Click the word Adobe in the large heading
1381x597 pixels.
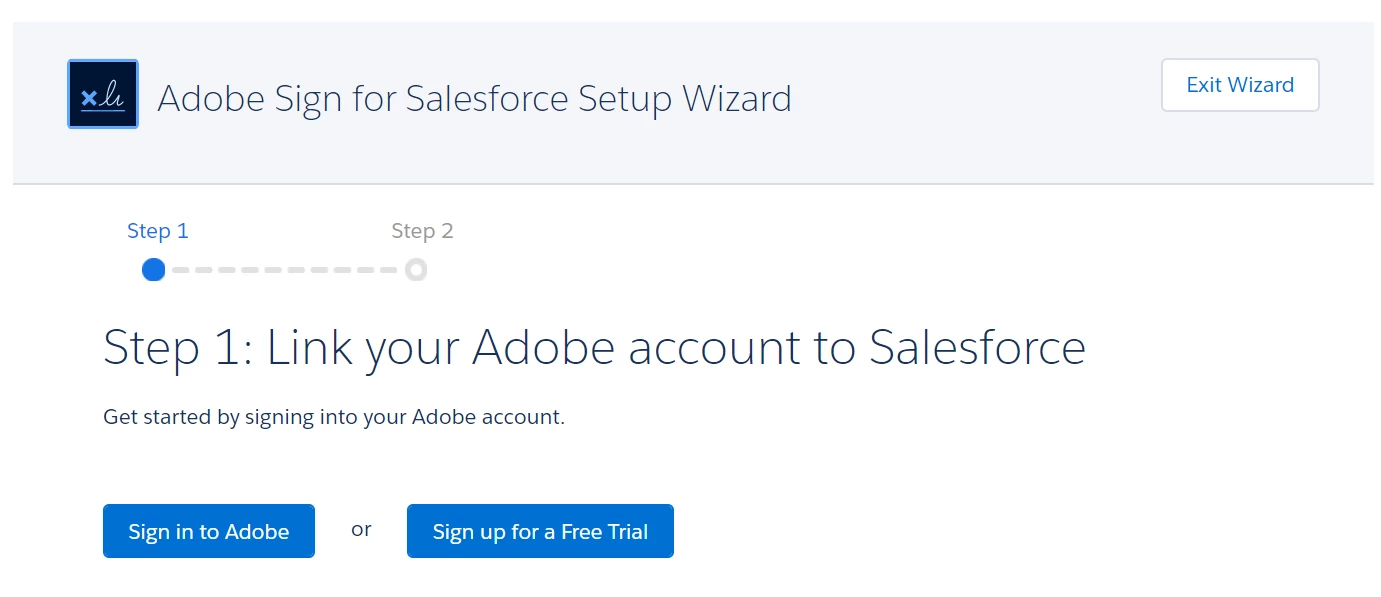click(542, 348)
